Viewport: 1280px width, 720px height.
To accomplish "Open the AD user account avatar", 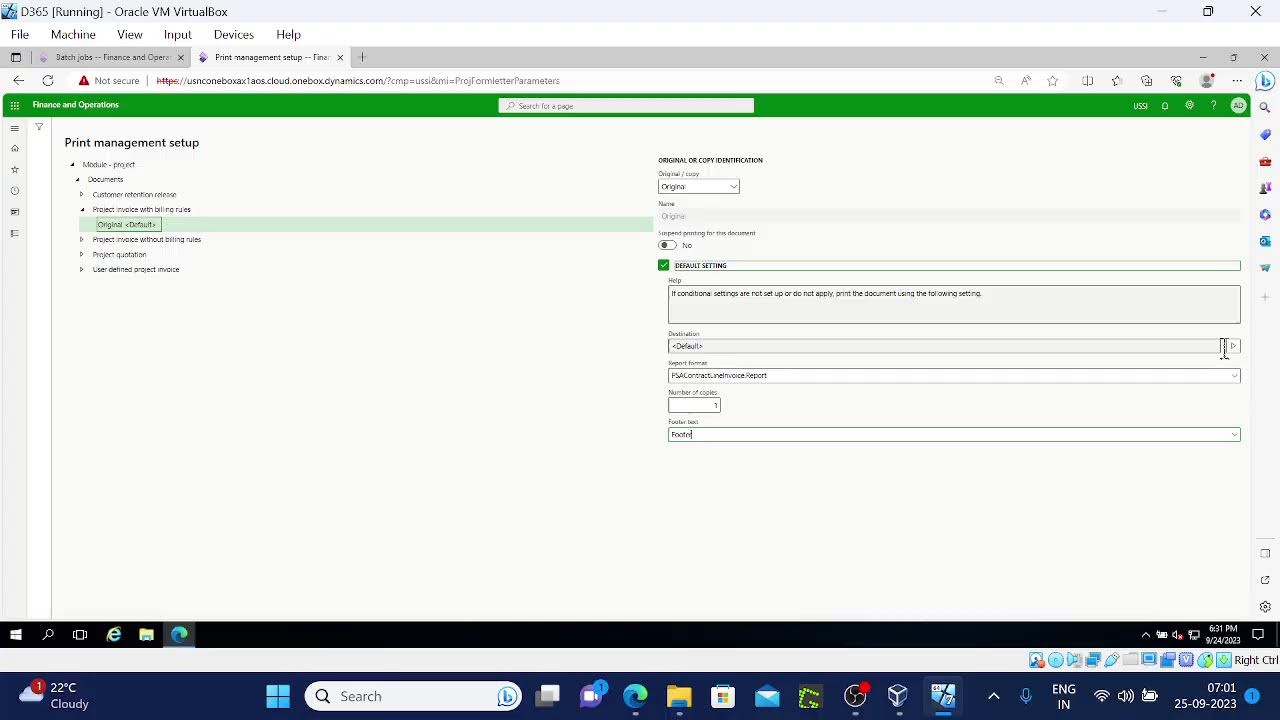I will [1238, 105].
